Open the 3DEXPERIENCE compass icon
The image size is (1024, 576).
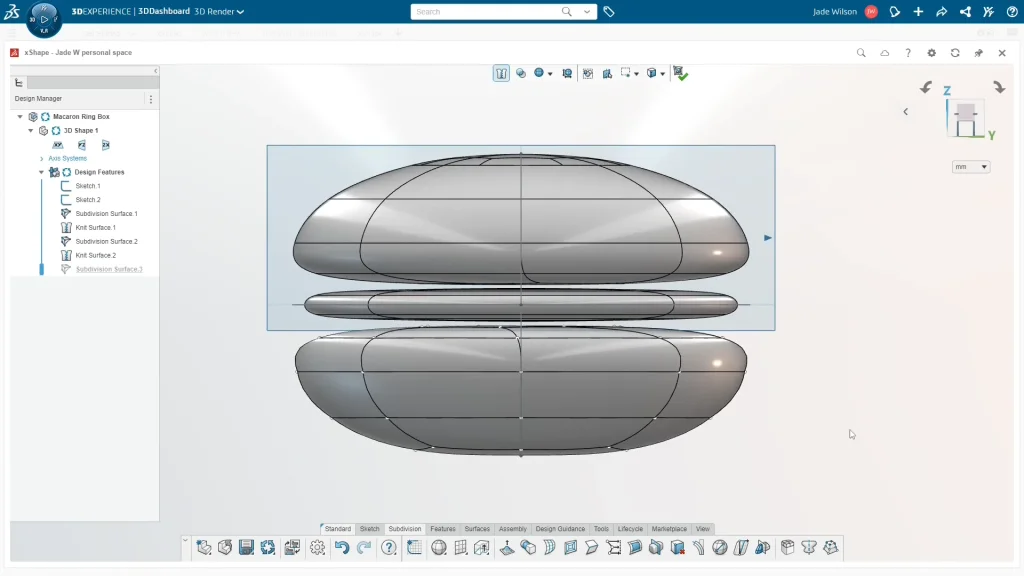pos(44,19)
